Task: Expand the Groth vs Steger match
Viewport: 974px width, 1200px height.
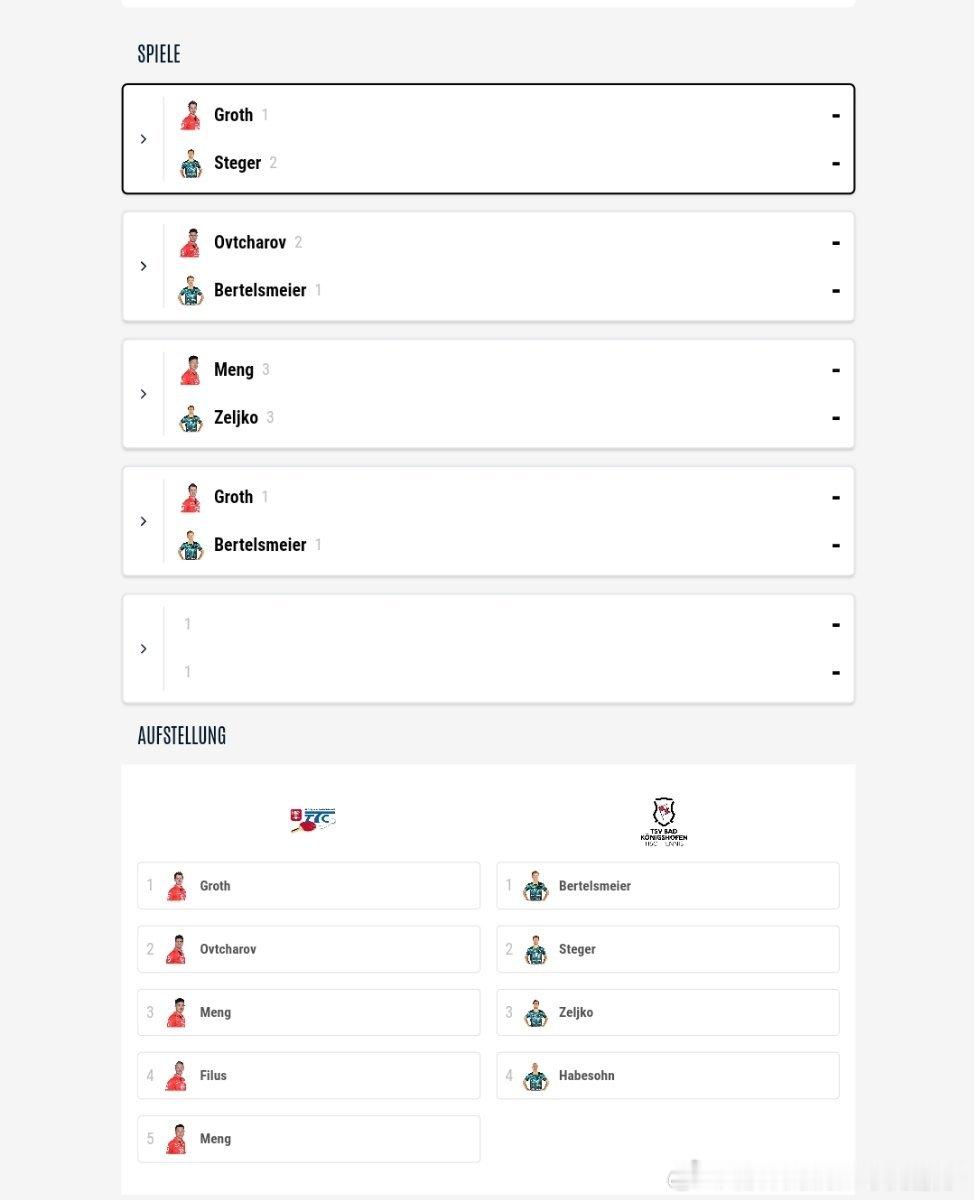Action: coord(143,139)
